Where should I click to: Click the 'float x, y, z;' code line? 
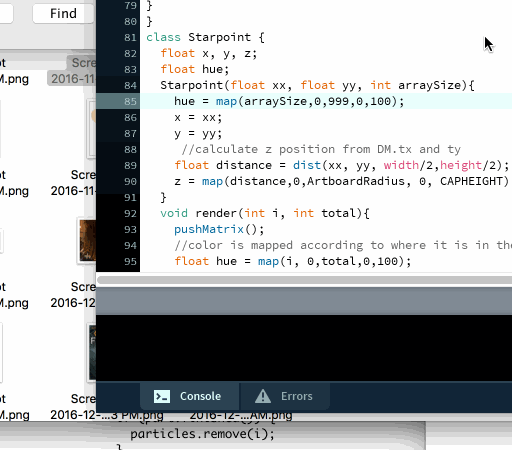pos(209,53)
